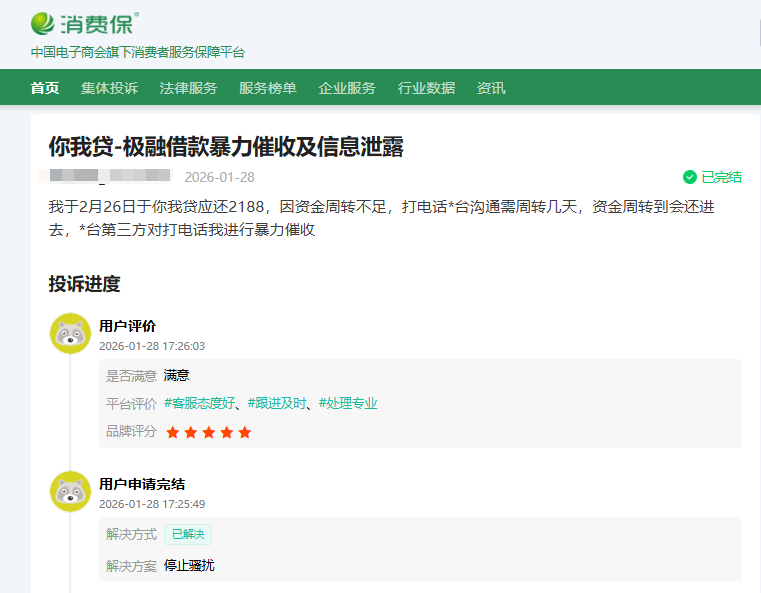Open the 集体投诉 menu item
This screenshot has height=593, width=761.
pos(110,88)
